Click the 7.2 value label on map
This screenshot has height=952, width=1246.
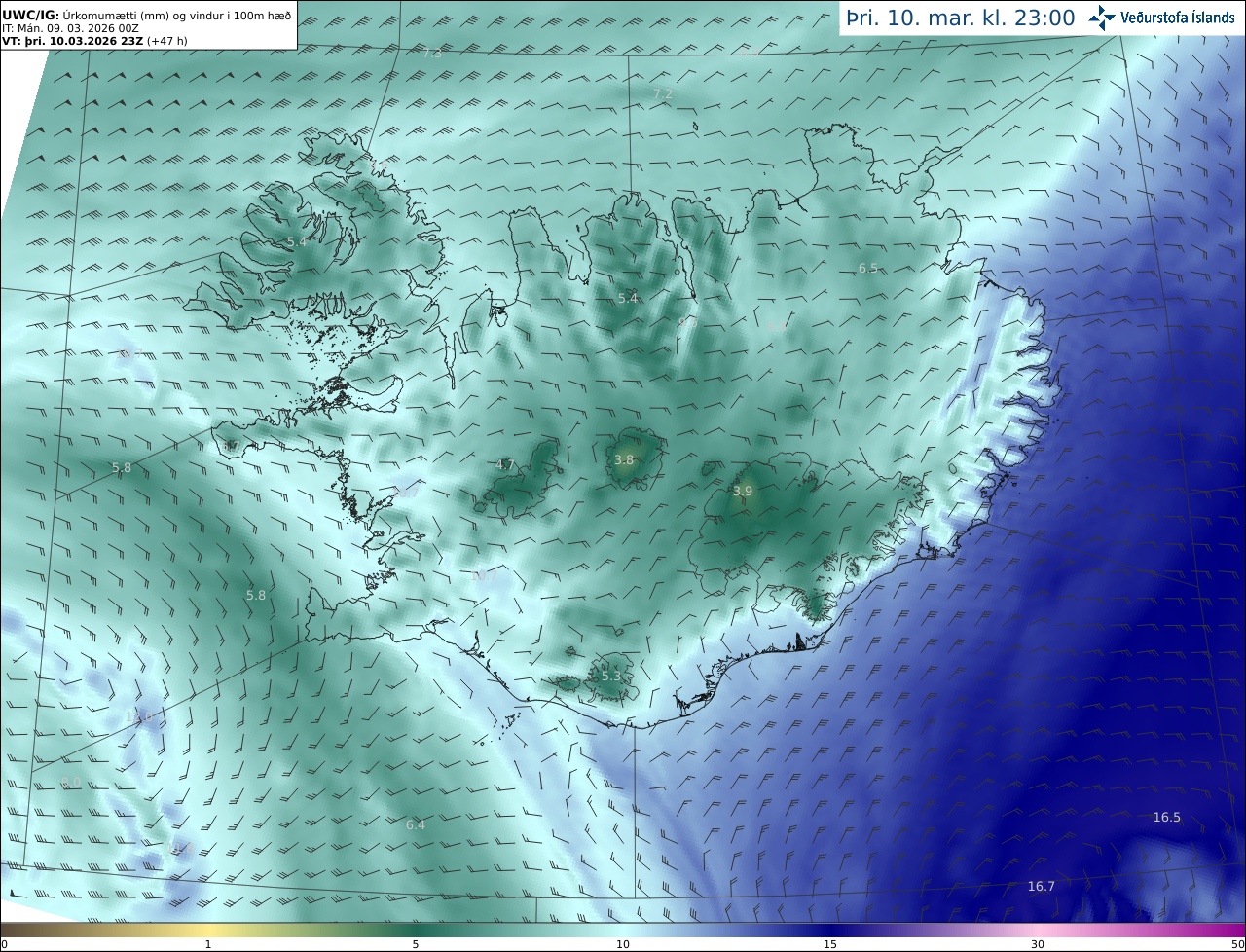(663, 93)
